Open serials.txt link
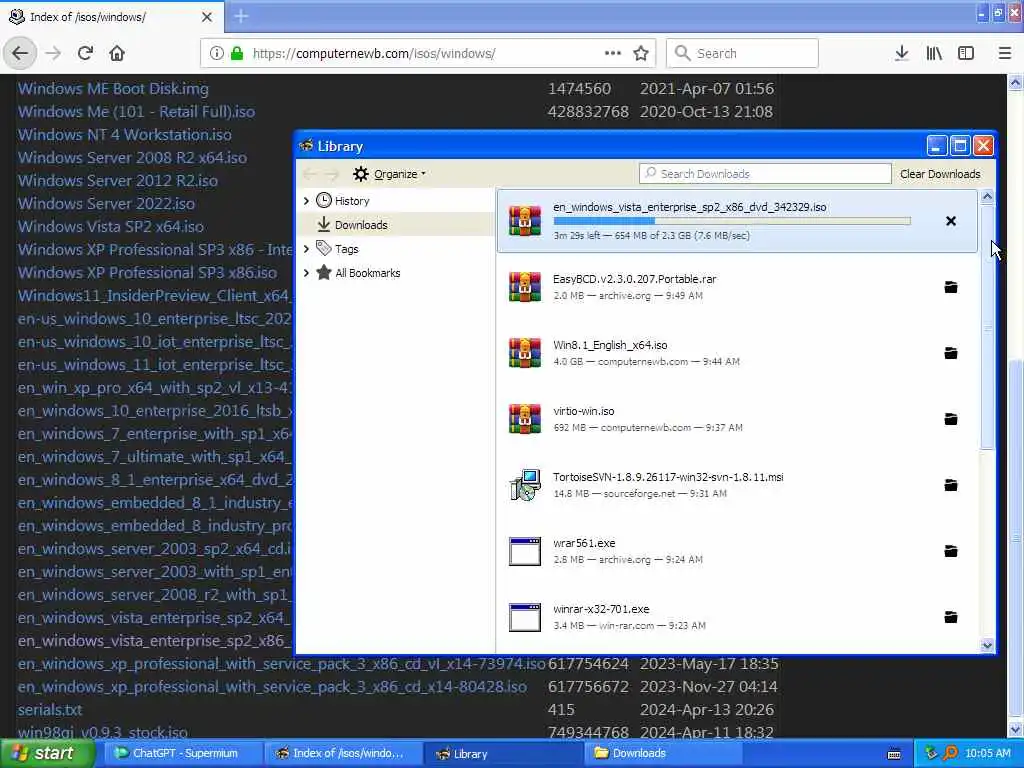1024x768 pixels. click(x=50, y=710)
